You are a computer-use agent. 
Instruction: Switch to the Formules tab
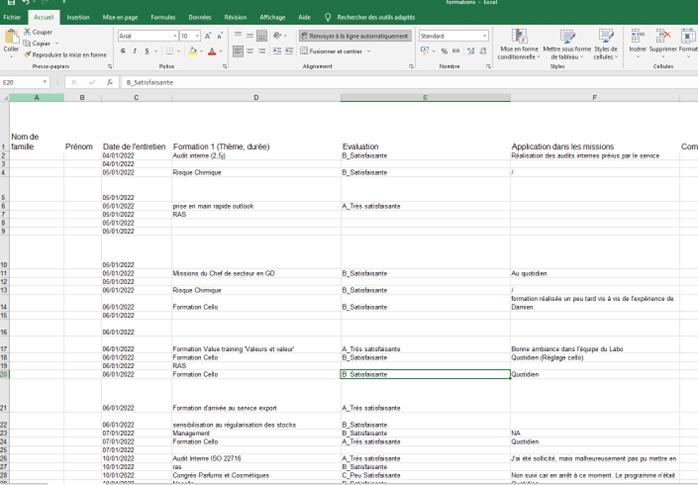pyautogui.click(x=162, y=17)
